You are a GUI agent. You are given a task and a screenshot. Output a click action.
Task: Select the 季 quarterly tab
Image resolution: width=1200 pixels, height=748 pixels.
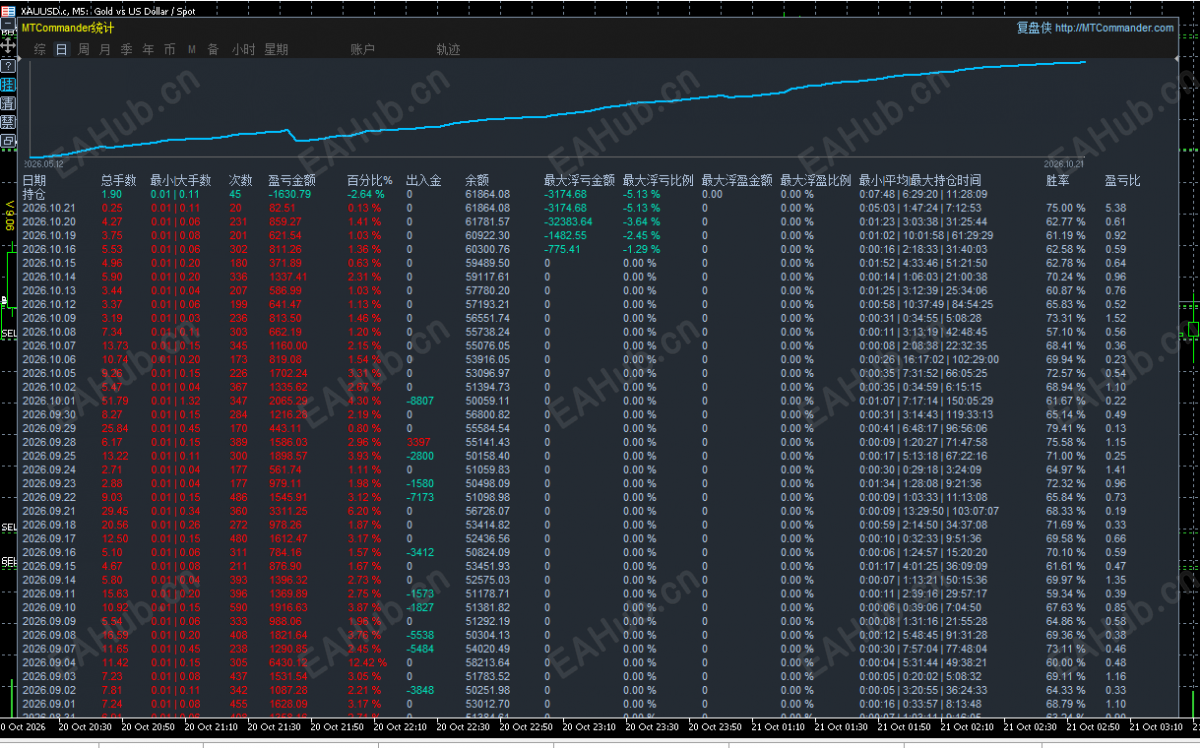tap(127, 49)
